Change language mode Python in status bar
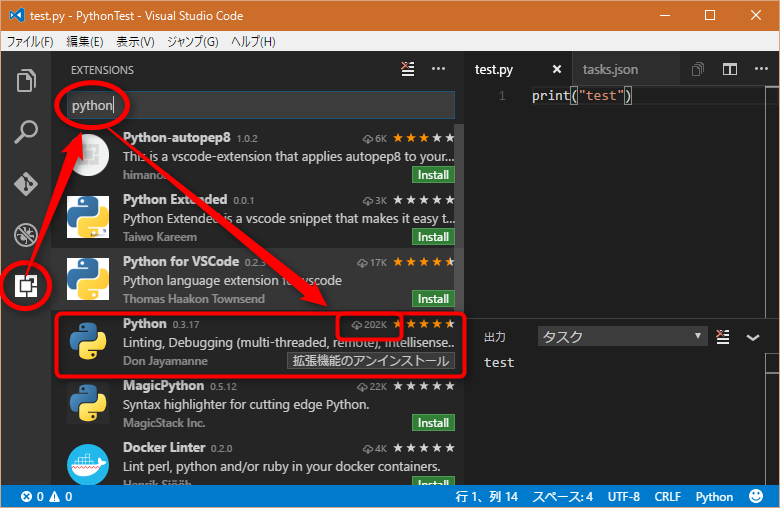Viewport: 780px width, 508px height. pos(714,497)
